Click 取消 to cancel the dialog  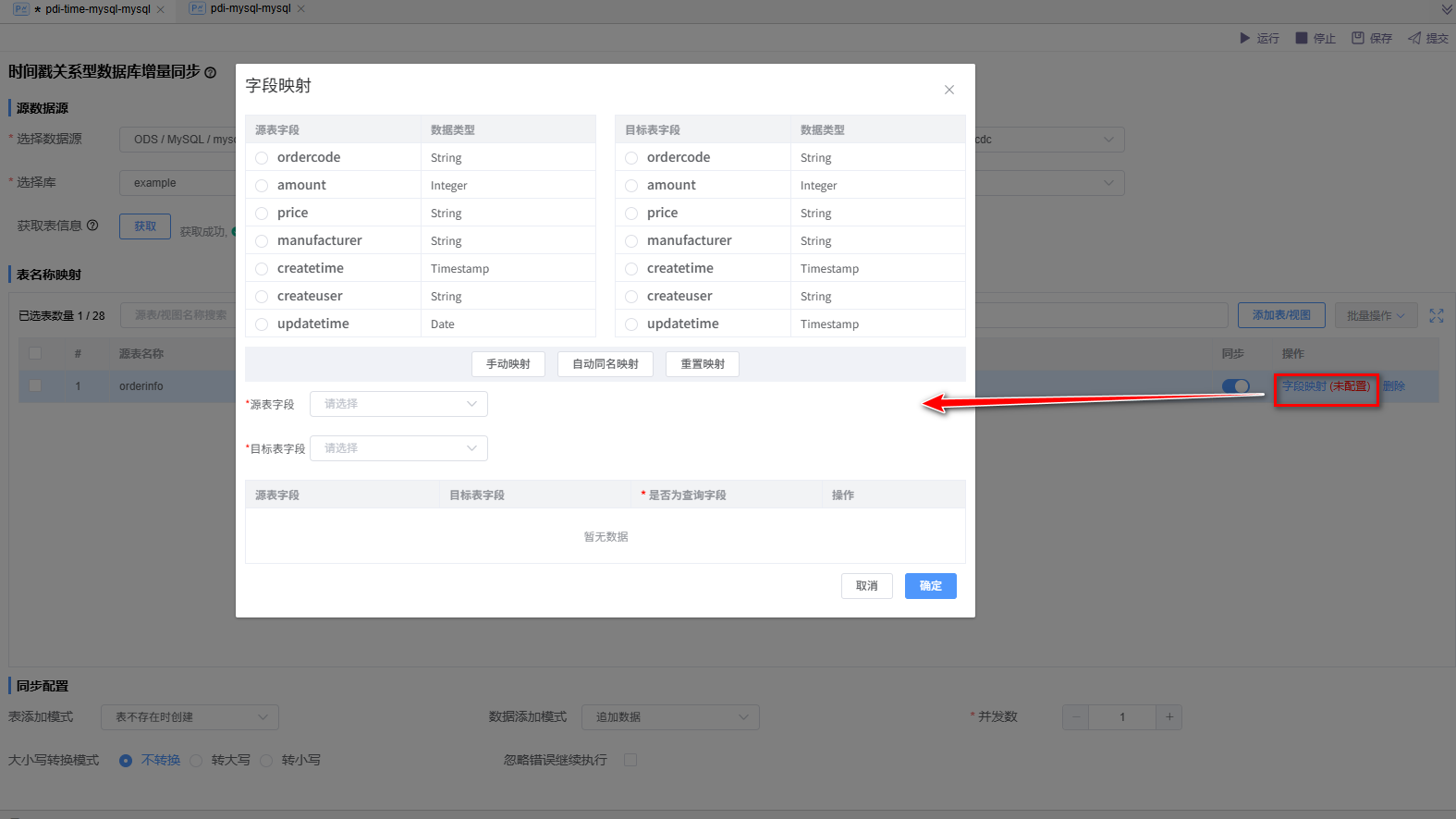[x=867, y=586]
